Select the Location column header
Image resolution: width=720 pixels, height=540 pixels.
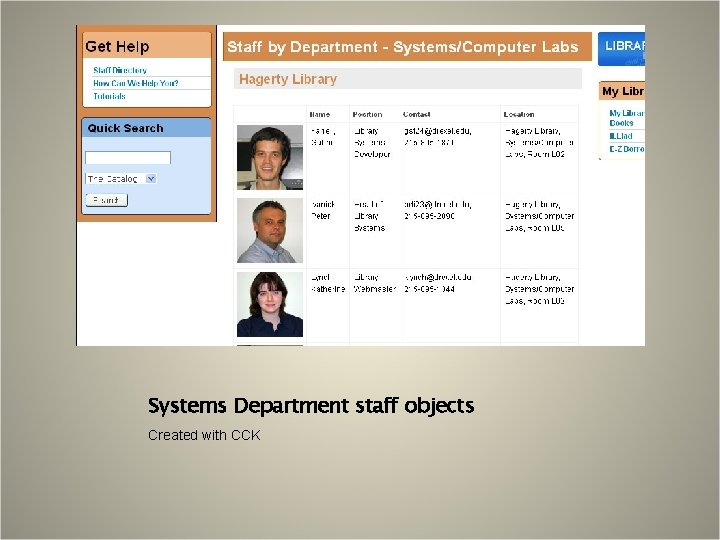pyautogui.click(x=519, y=114)
